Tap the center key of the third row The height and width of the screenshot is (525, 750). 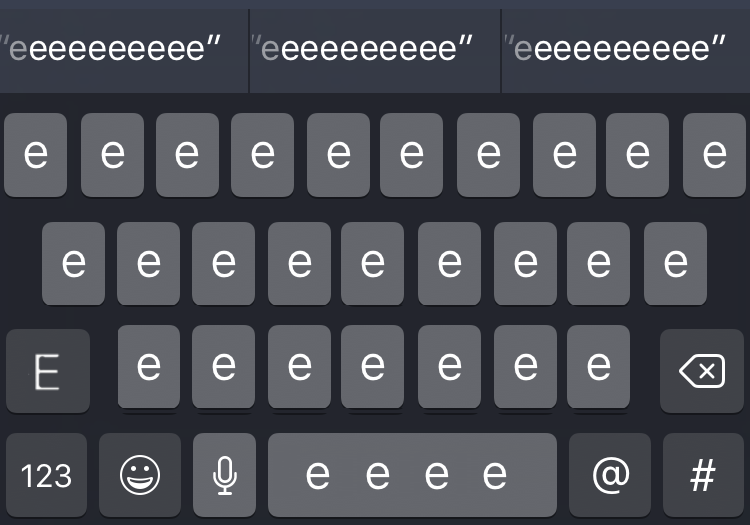click(x=372, y=367)
